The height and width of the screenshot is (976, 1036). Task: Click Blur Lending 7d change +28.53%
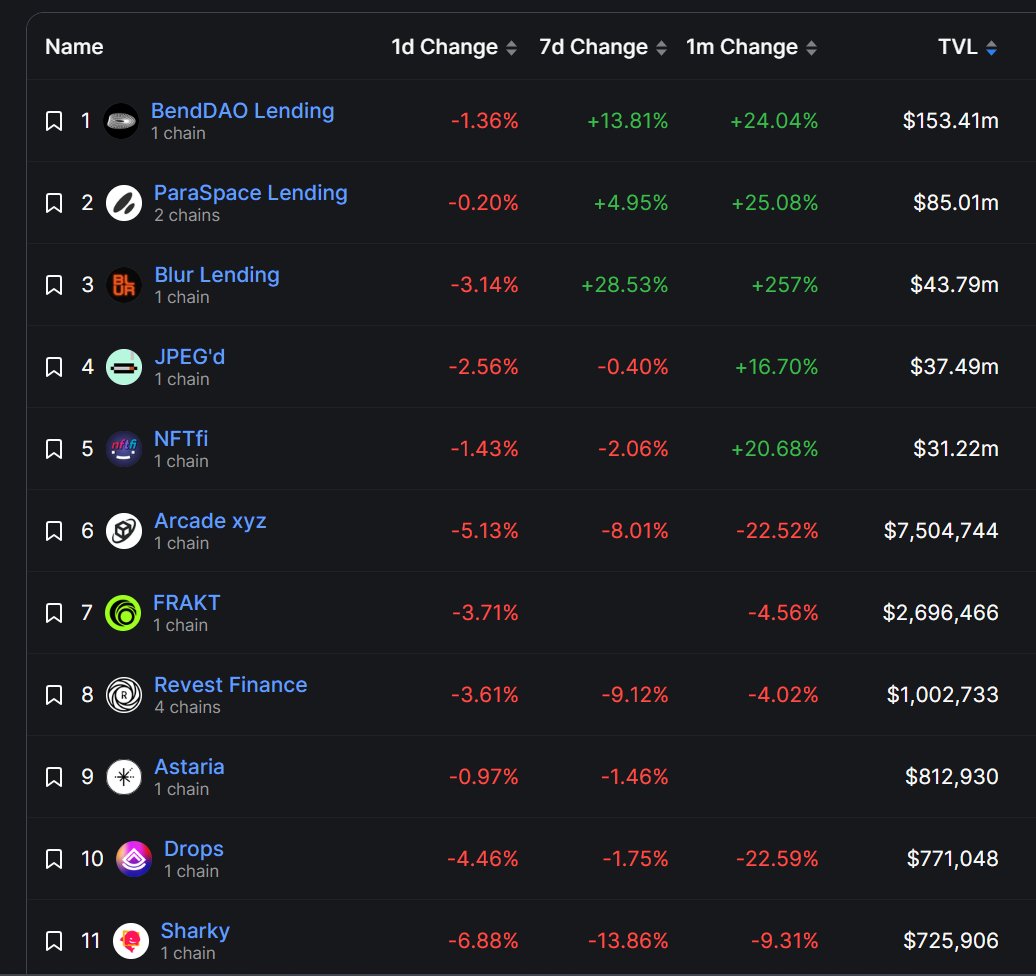point(624,285)
